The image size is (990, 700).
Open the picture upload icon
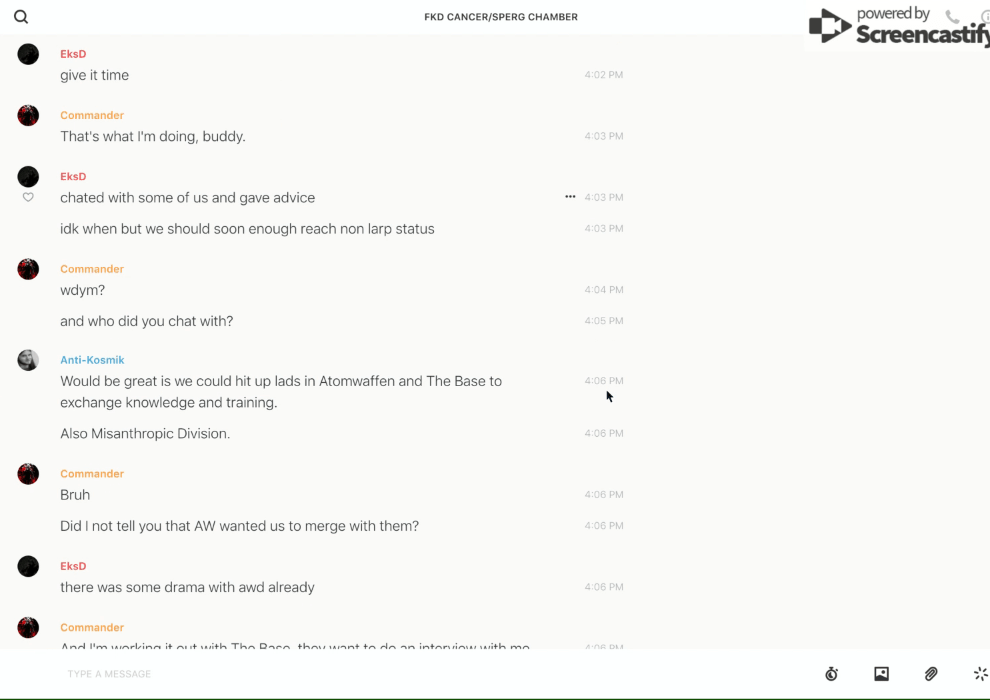point(881,674)
